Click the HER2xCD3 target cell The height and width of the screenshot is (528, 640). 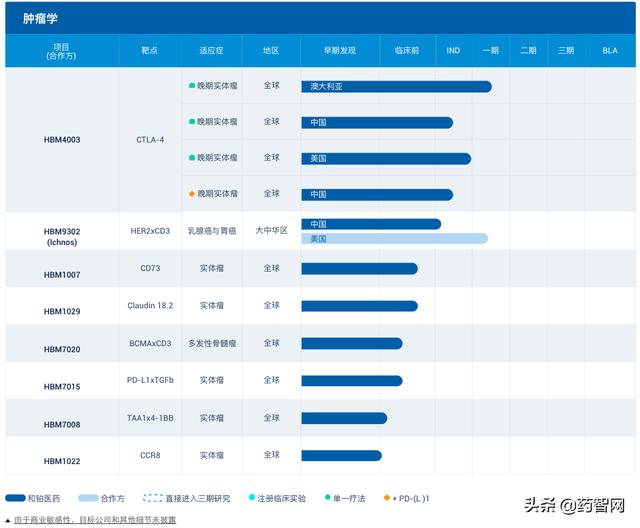pos(150,231)
